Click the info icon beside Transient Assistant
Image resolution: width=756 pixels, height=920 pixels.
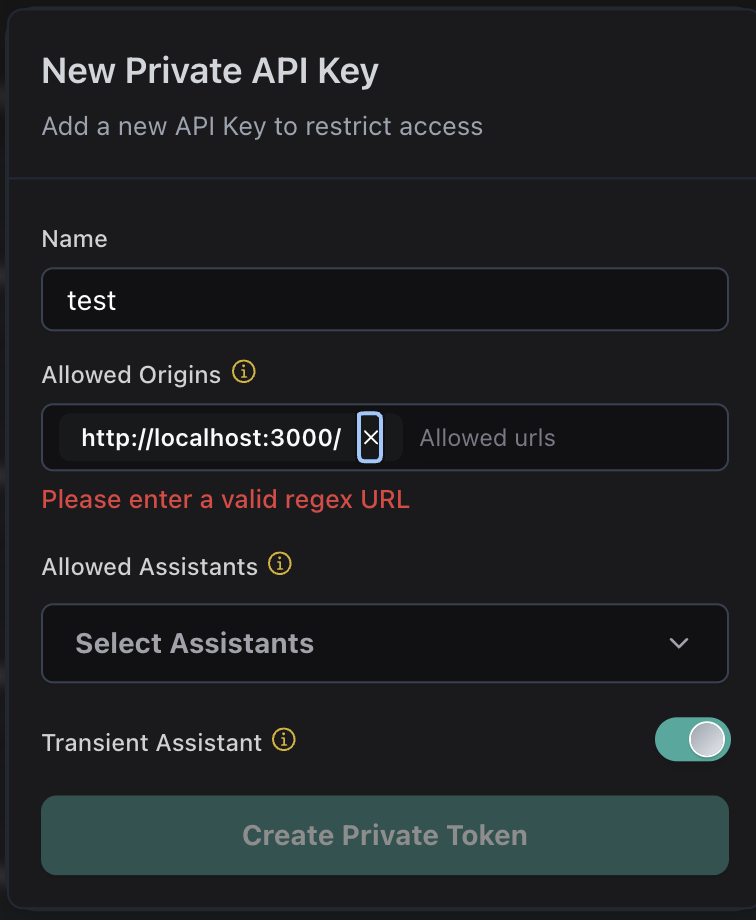click(285, 741)
